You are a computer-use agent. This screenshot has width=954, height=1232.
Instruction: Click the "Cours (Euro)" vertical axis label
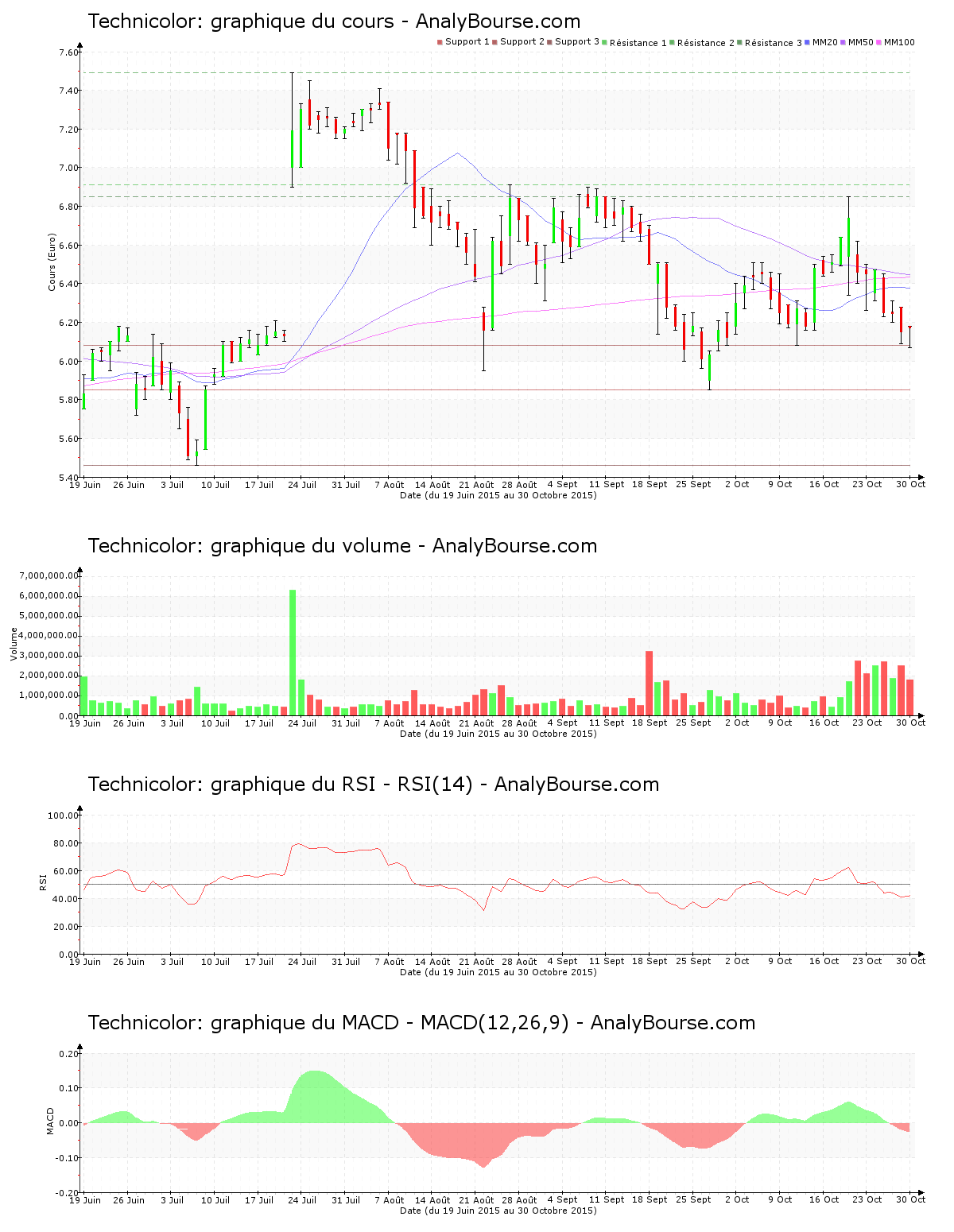(52, 262)
